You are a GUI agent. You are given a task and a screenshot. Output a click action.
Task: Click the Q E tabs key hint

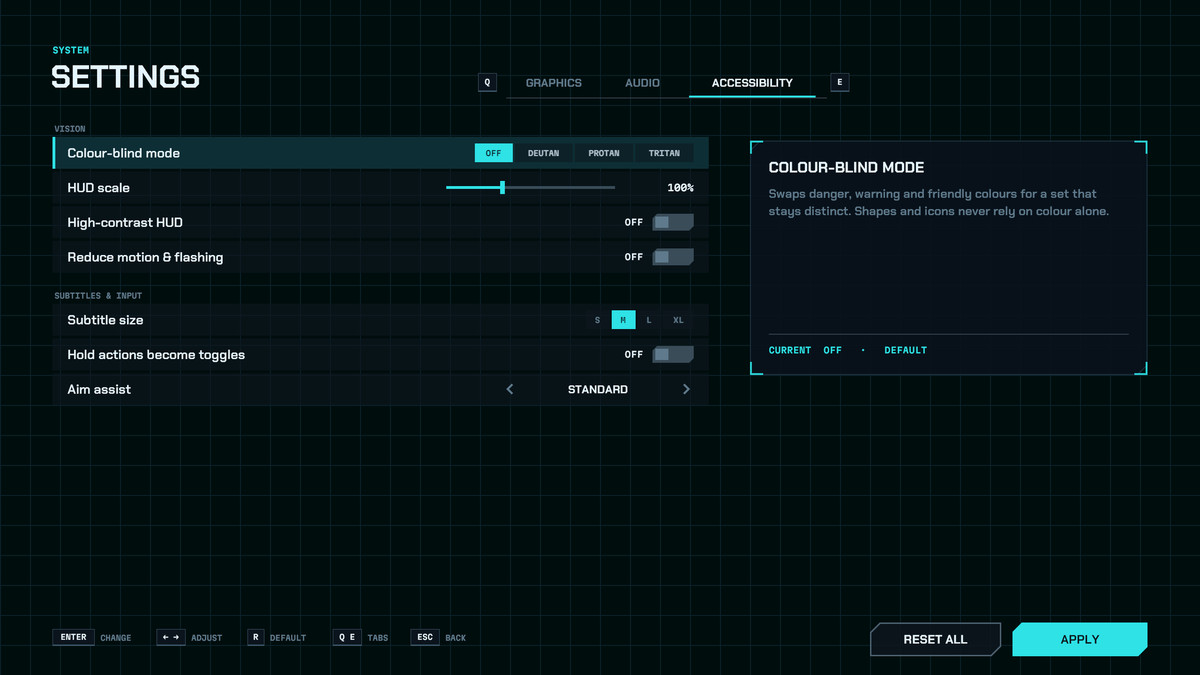347,637
